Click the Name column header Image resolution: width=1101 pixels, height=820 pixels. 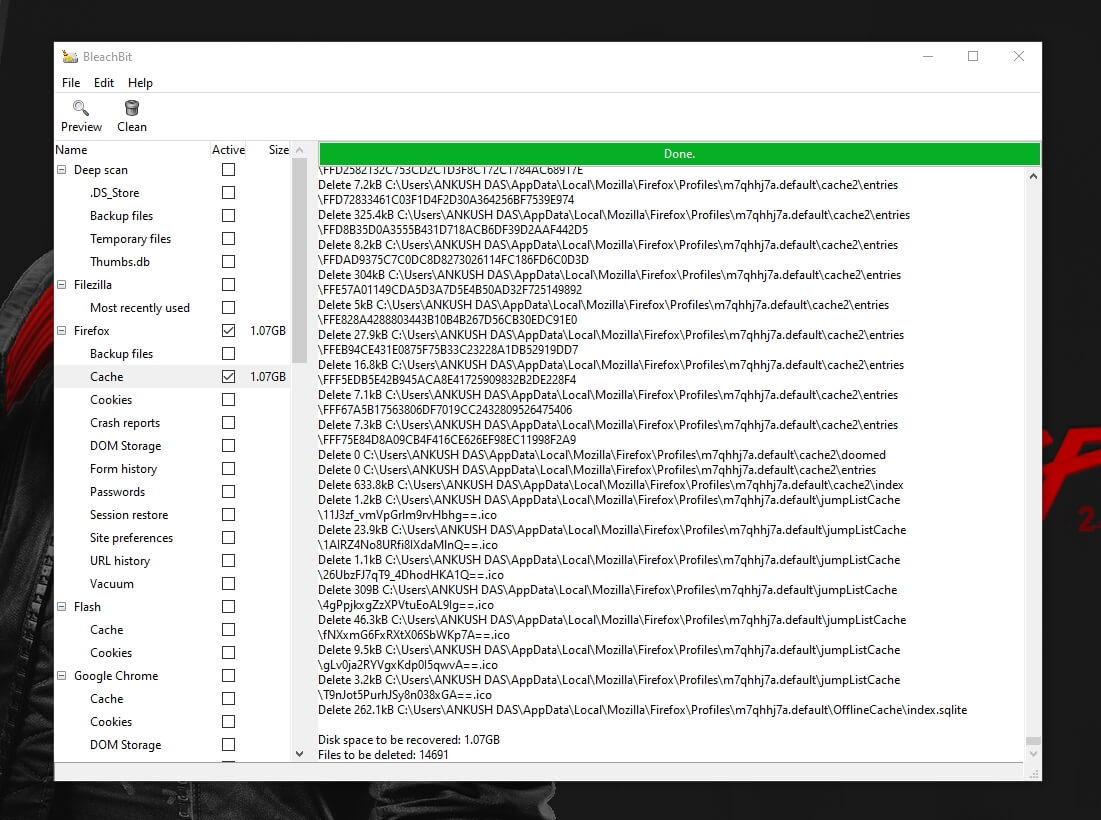pos(131,150)
